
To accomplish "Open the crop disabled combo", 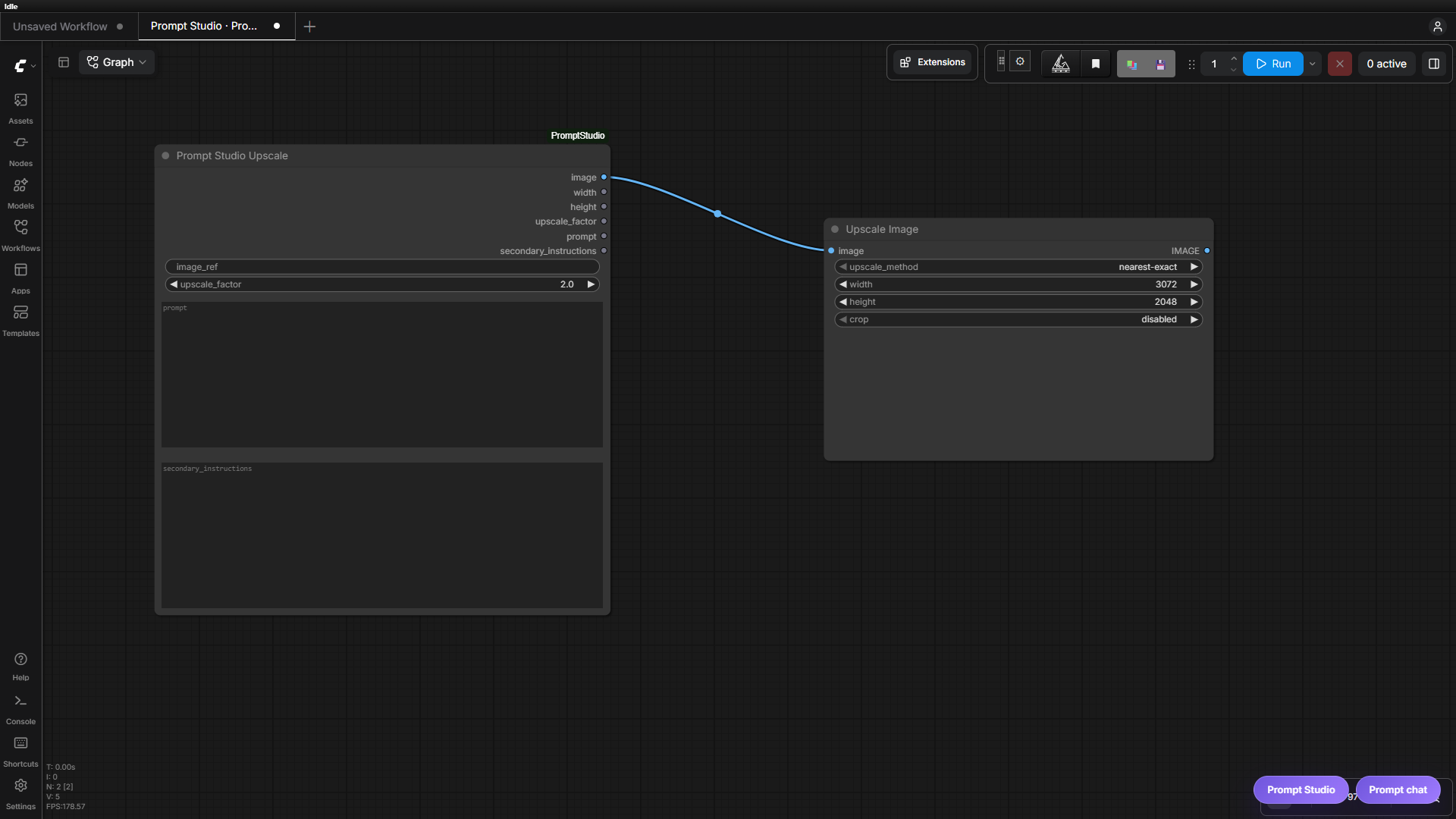I will (x=1018, y=319).
